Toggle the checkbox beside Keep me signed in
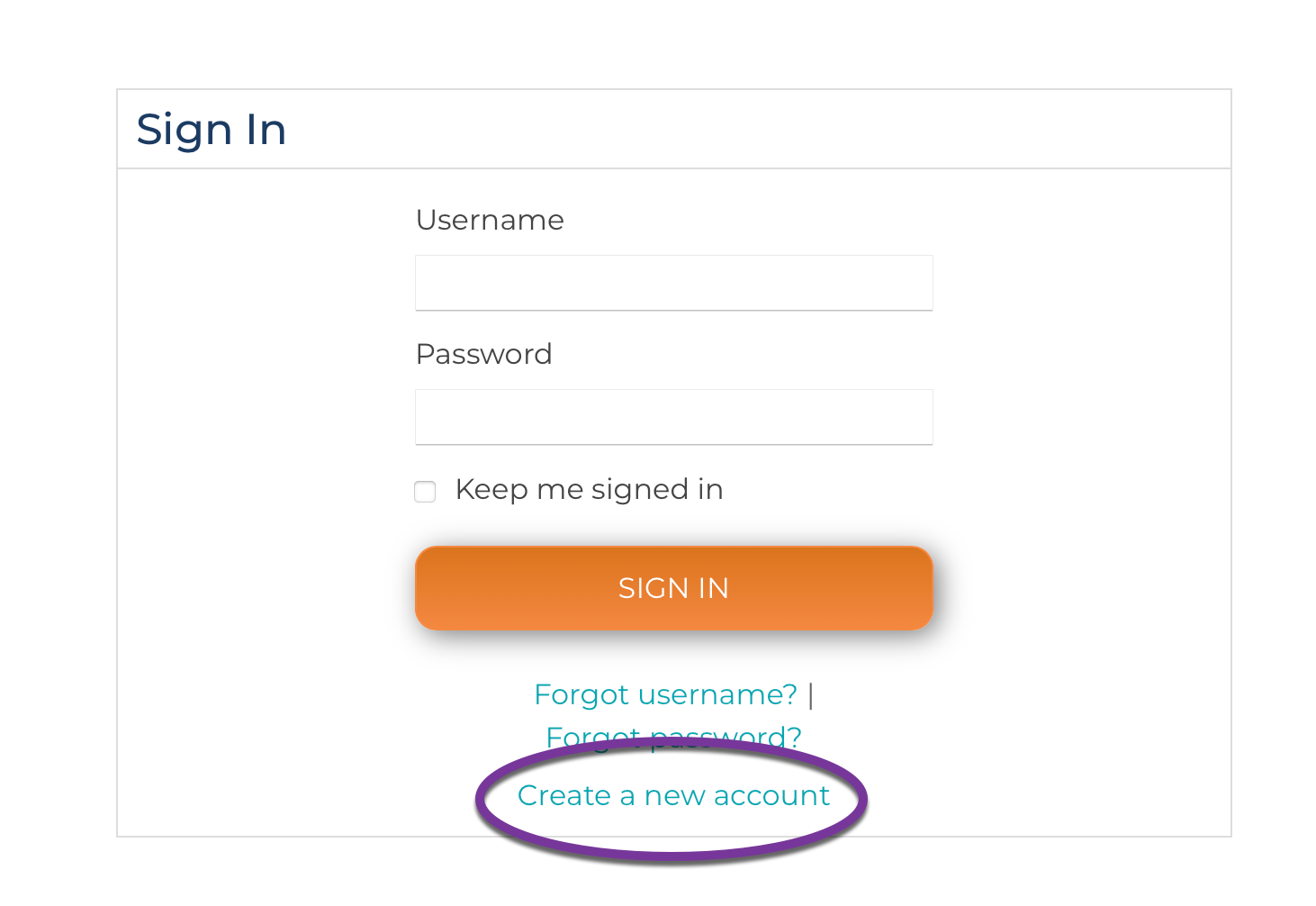Image resolution: width=1316 pixels, height=906 pixels. (x=424, y=492)
